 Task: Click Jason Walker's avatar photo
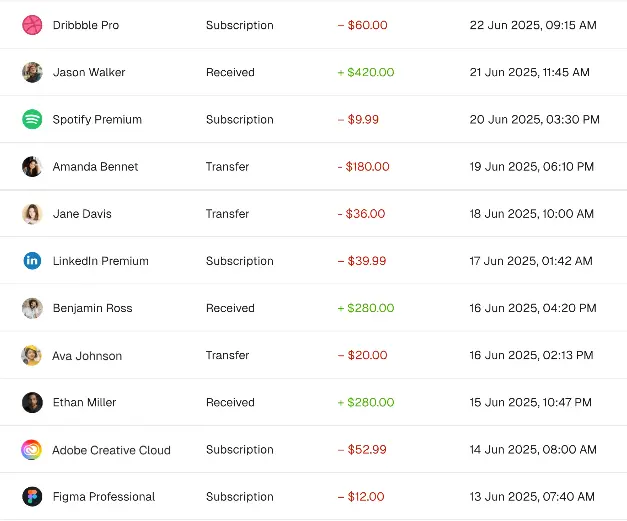point(32,72)
